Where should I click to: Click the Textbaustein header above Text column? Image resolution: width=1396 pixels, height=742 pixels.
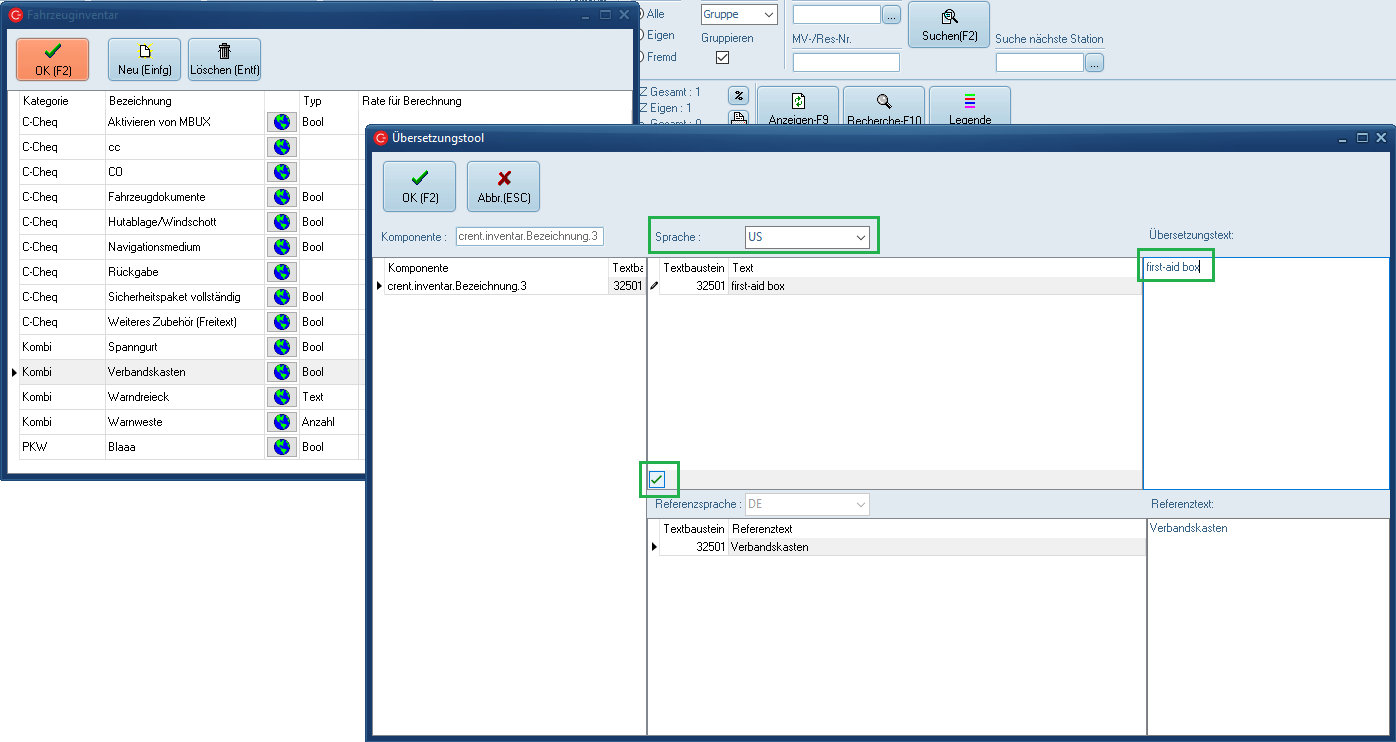click(693, 268)
